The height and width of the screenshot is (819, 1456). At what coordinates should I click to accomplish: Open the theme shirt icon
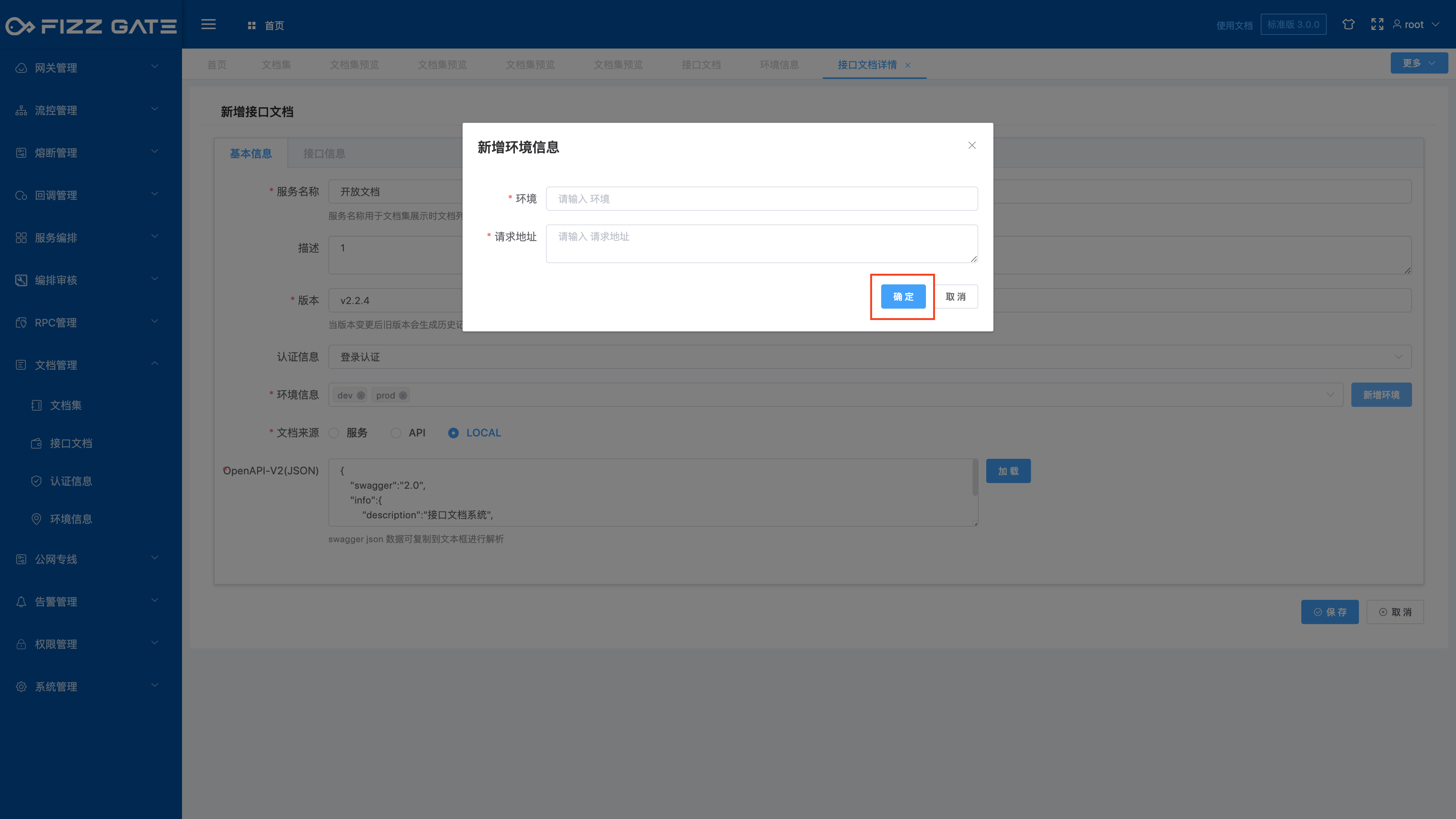(1349, 24)
